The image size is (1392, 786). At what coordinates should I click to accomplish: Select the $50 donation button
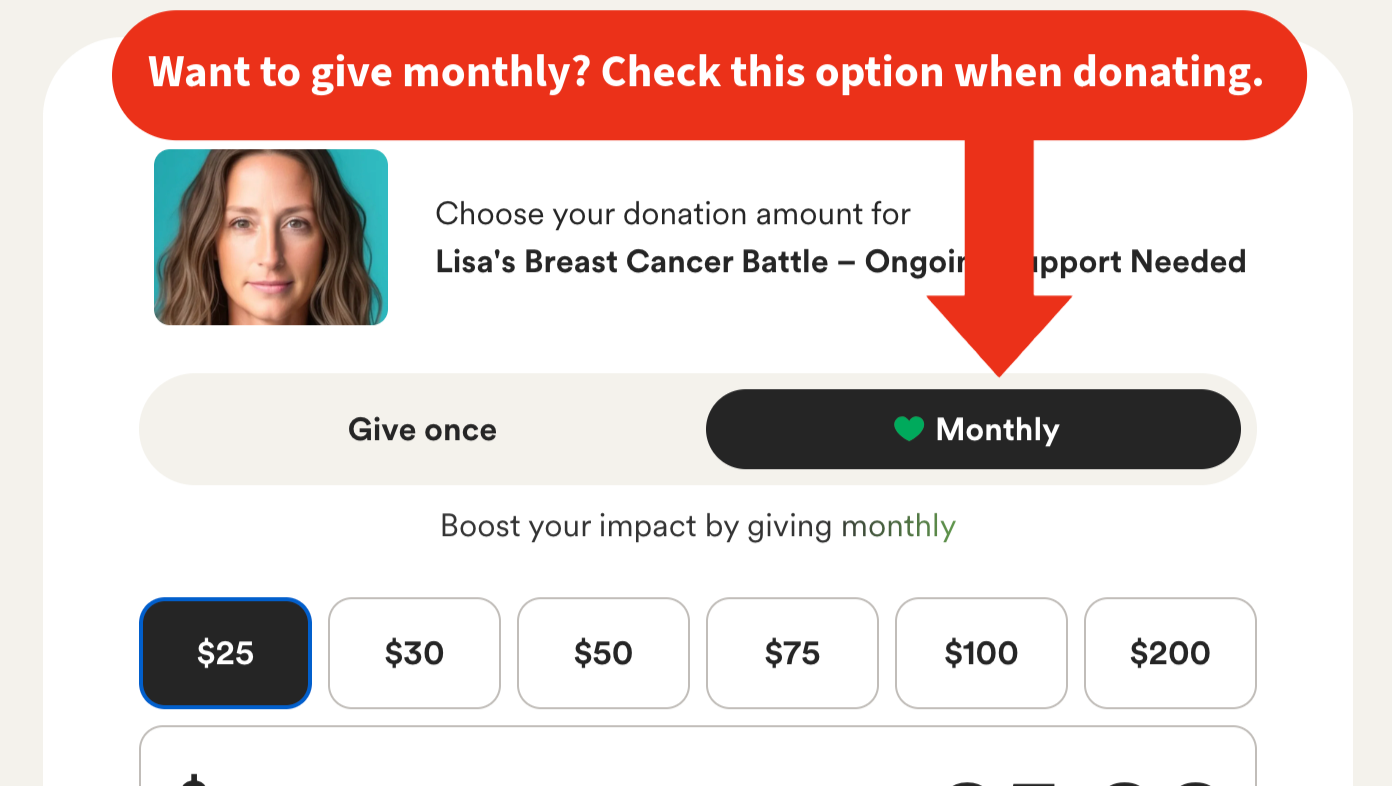click(603, 653)
